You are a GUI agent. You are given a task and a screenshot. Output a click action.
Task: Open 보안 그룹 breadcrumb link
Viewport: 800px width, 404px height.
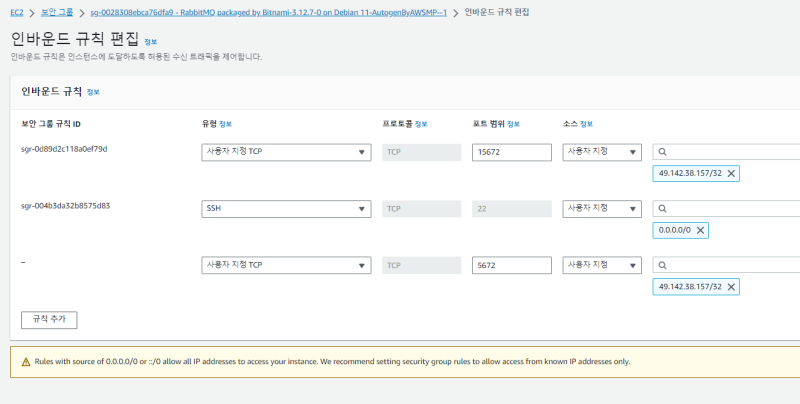tap(56, 12)
